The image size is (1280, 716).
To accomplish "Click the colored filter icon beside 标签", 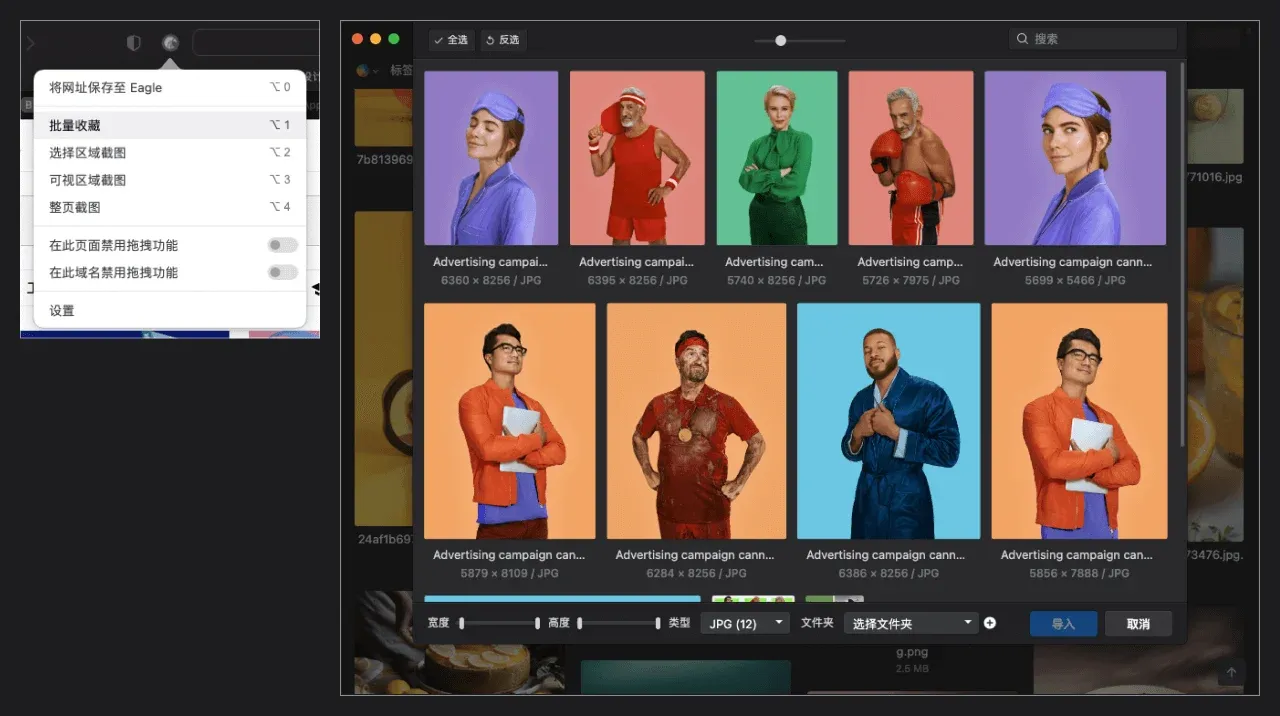I will [x=364, y=70].
